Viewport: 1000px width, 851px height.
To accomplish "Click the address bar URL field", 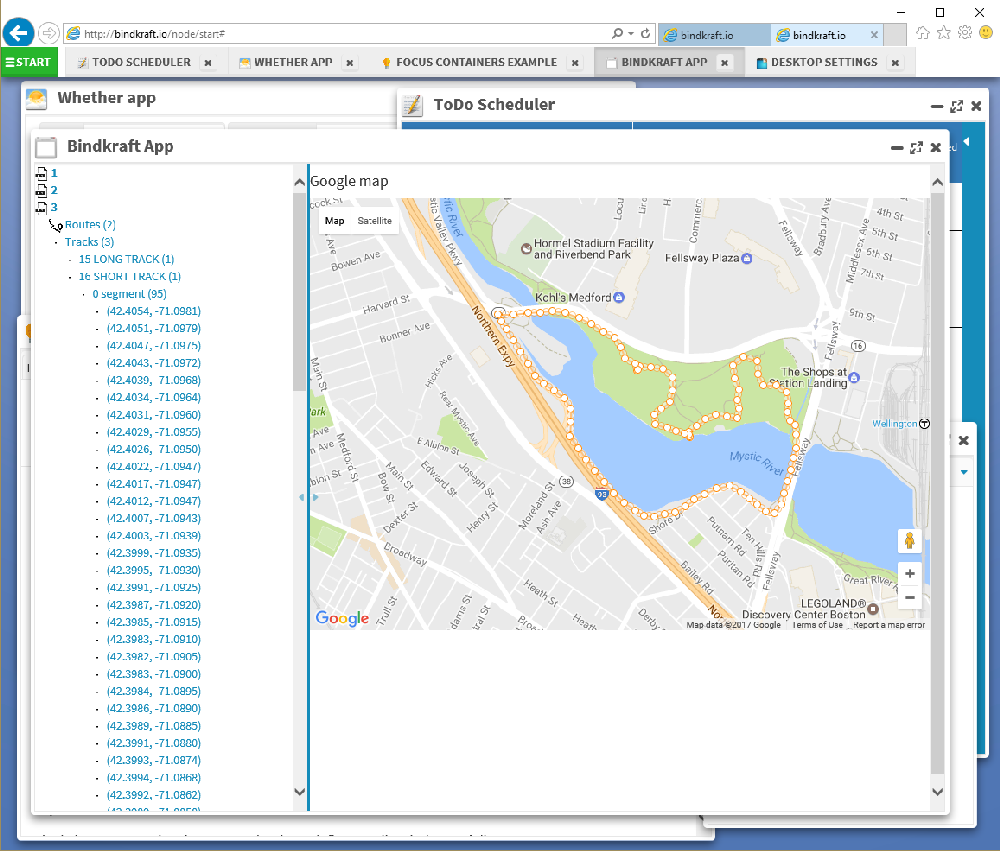I will coord(344,34).
